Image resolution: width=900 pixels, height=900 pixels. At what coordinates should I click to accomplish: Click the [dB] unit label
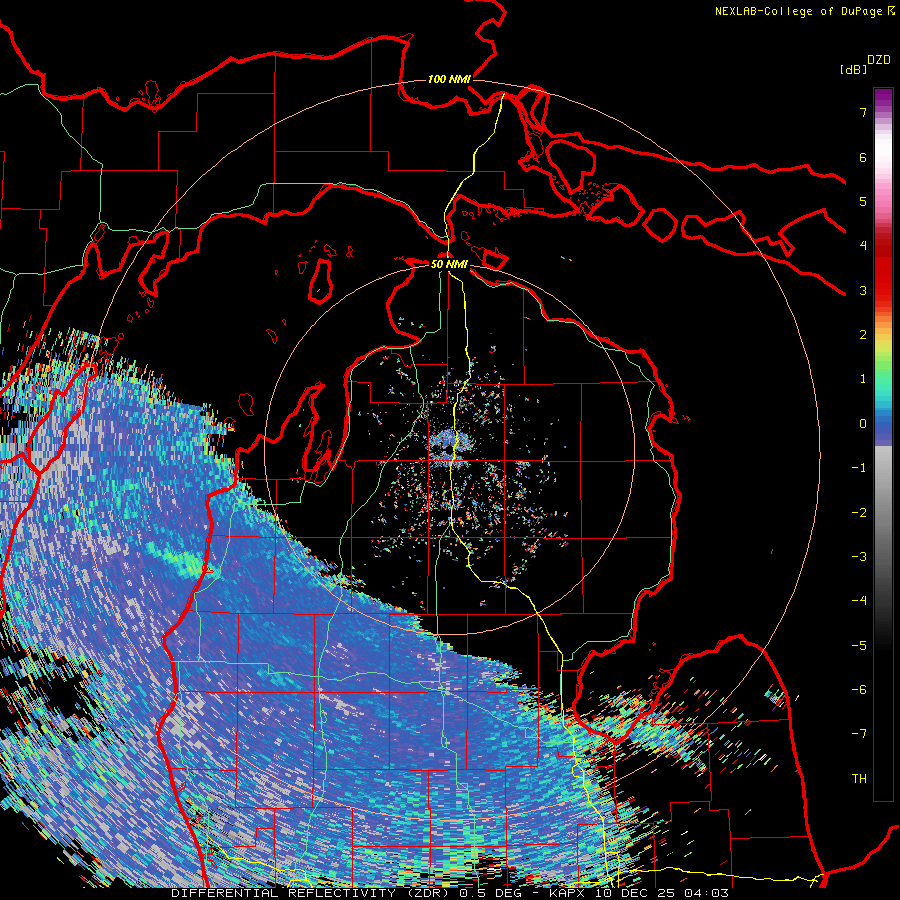853,69
